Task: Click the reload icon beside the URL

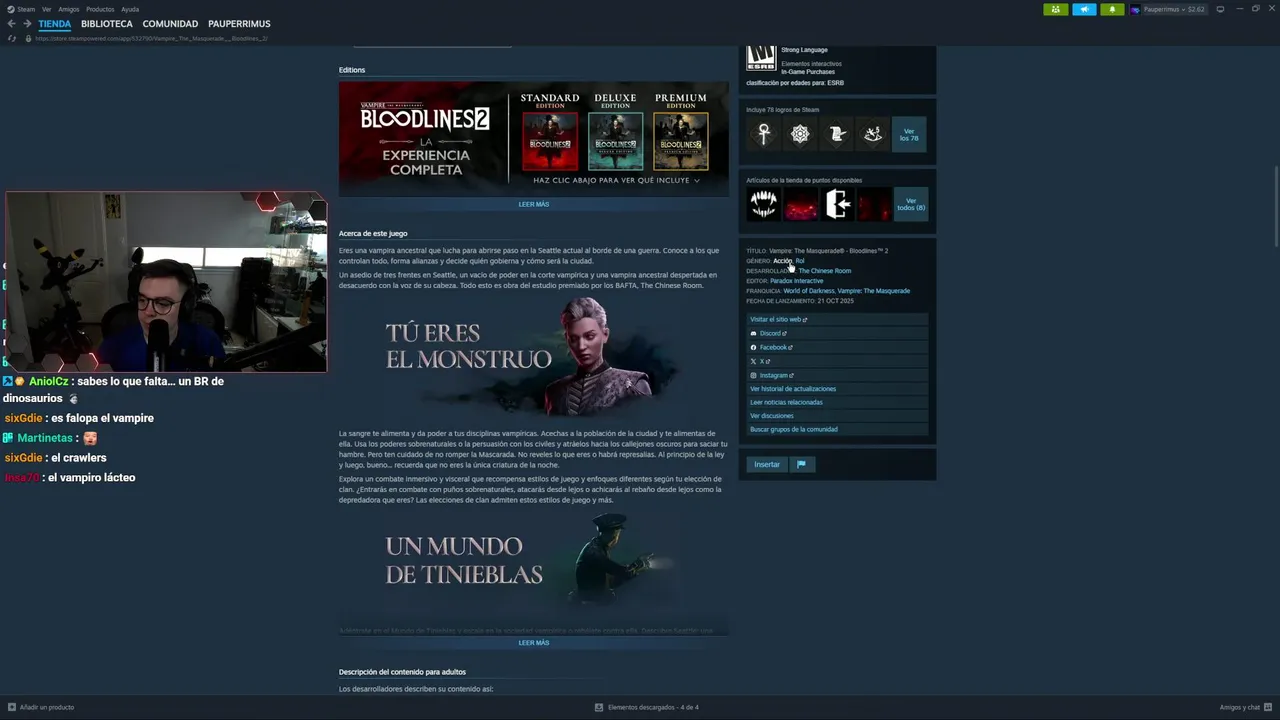Action: coord(12,38)
